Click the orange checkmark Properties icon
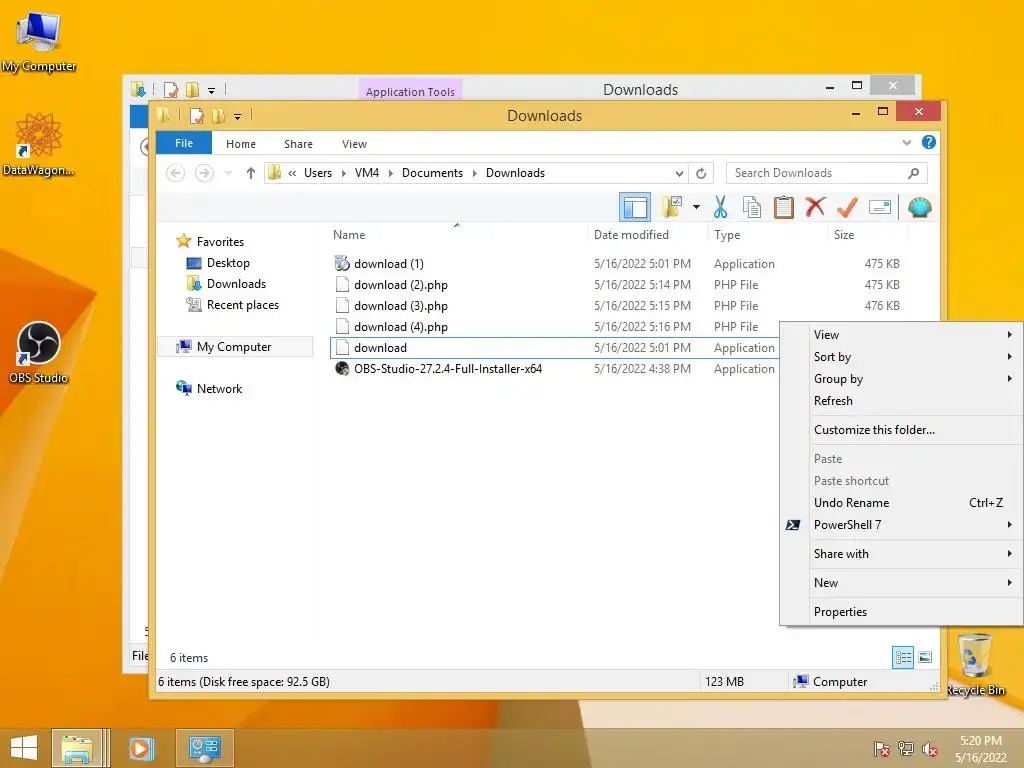1024x768 pixels. (847, 208)
